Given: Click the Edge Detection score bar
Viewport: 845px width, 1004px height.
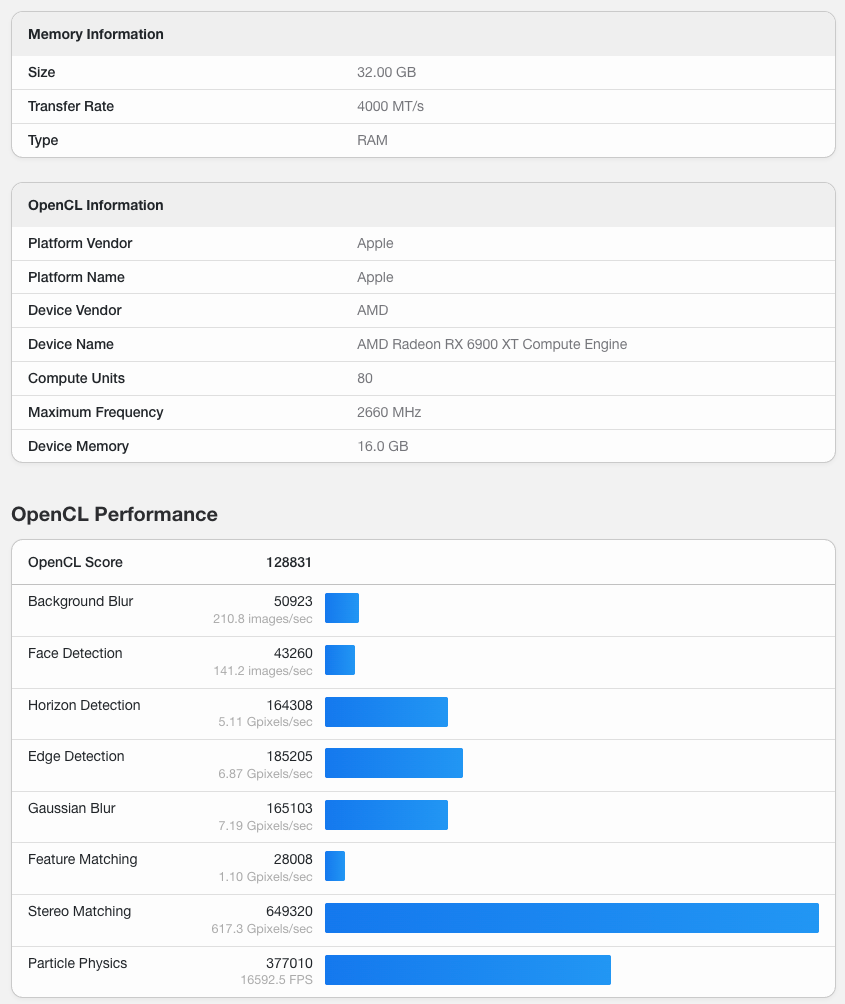Looking at the screenshot, I should tap(393, 763).
